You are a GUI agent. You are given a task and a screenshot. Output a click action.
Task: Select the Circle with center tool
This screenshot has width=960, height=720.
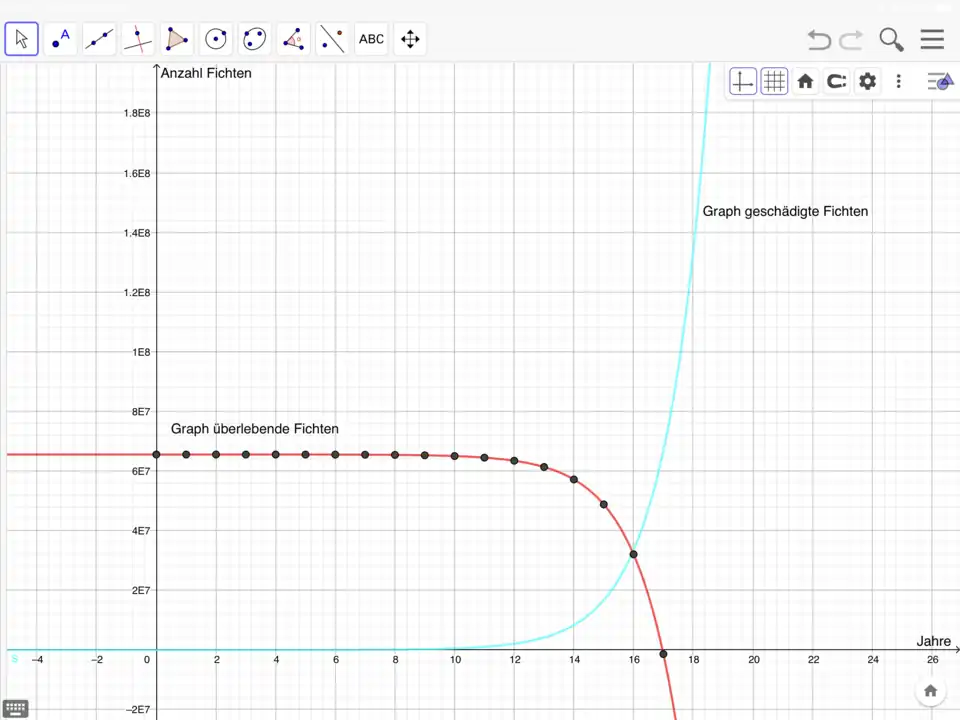click(216, 39)
